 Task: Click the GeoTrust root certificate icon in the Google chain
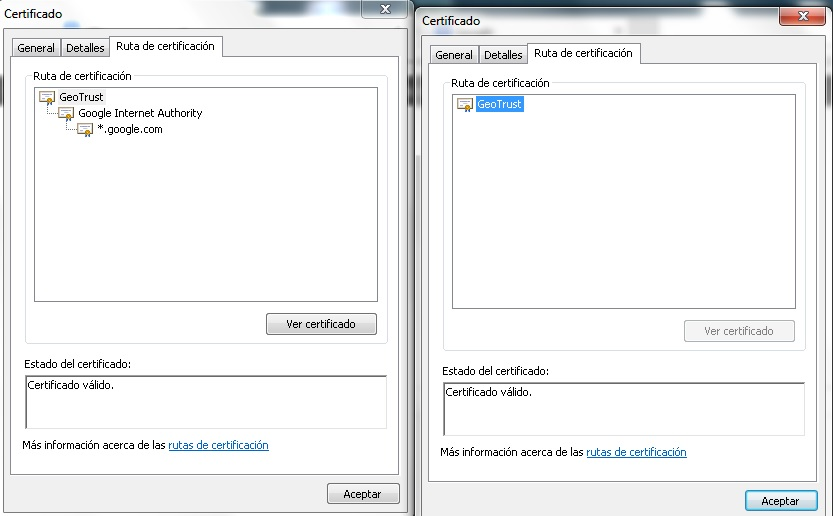pyautogui.click(x=47, y=97)
